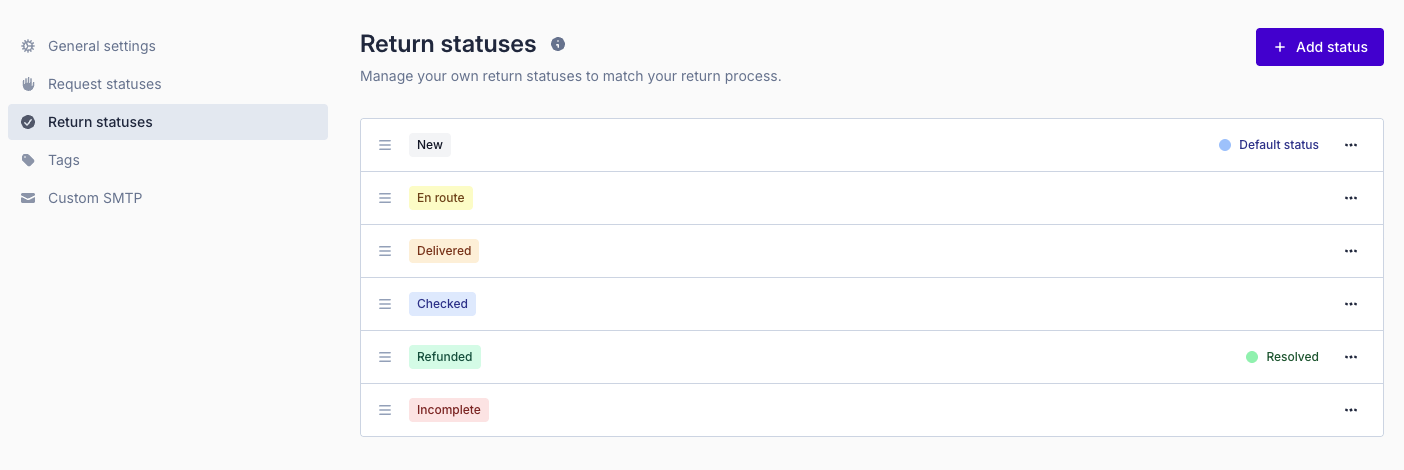Click the drag handle on Delivered row
1404x470 pixels.
385,251
